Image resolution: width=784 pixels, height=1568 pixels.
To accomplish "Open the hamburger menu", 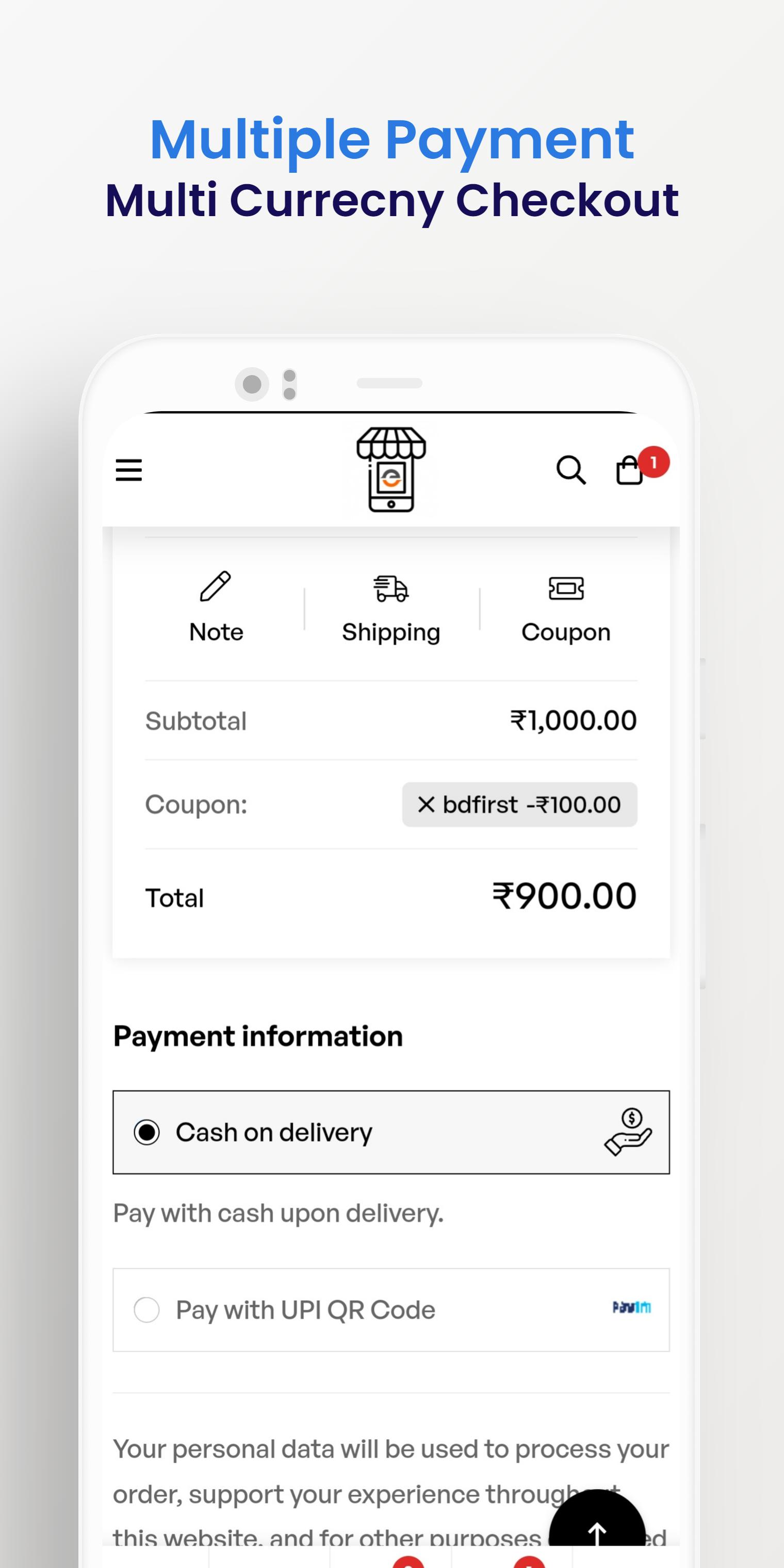I will [x=128, y=470].
